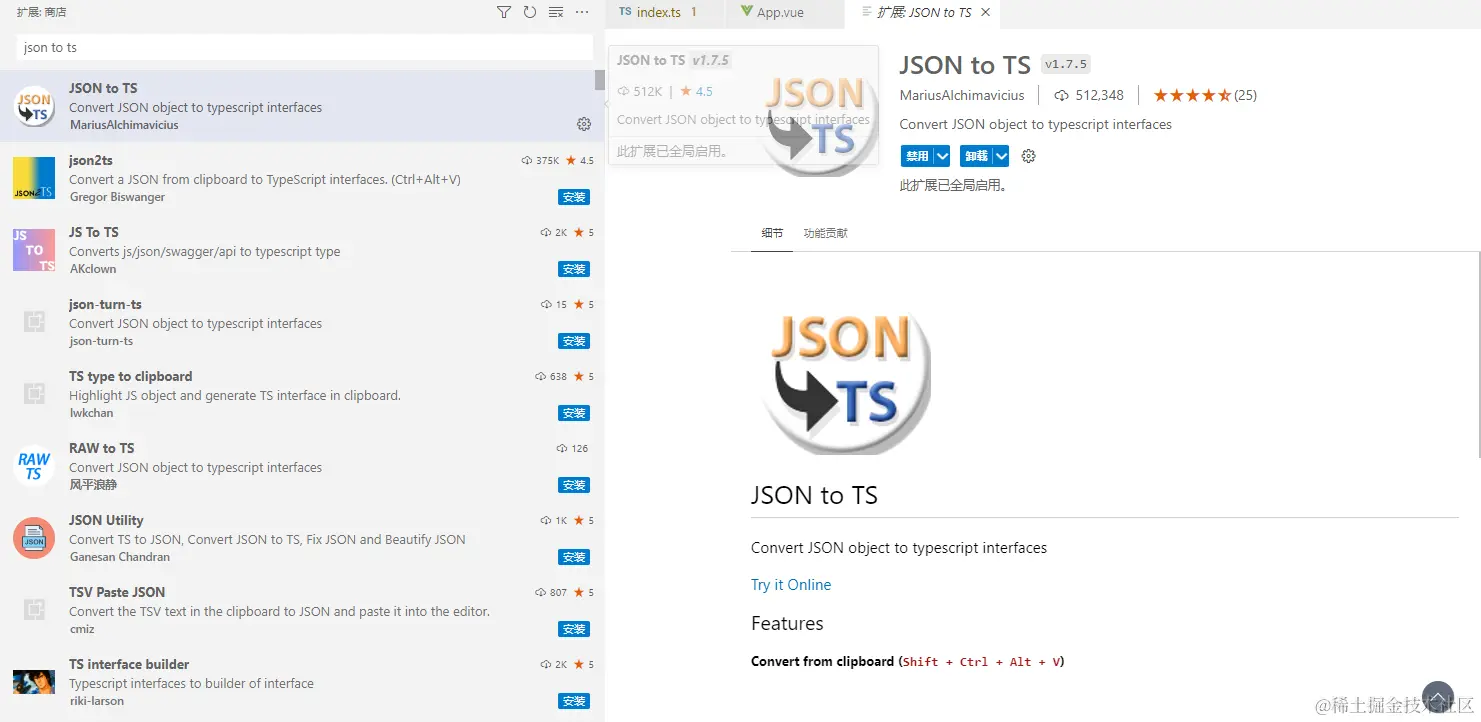
Task: Switch to the App.vue editor tab
Action: pyautogui.click(x=786, y=13)
